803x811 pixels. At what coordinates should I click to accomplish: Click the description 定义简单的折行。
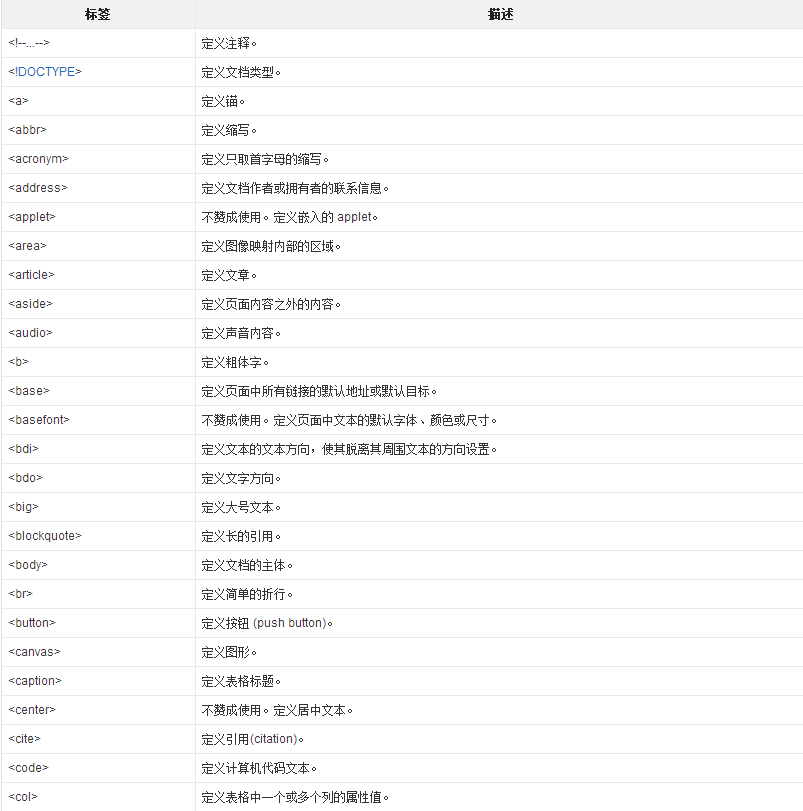pos(247,594)
